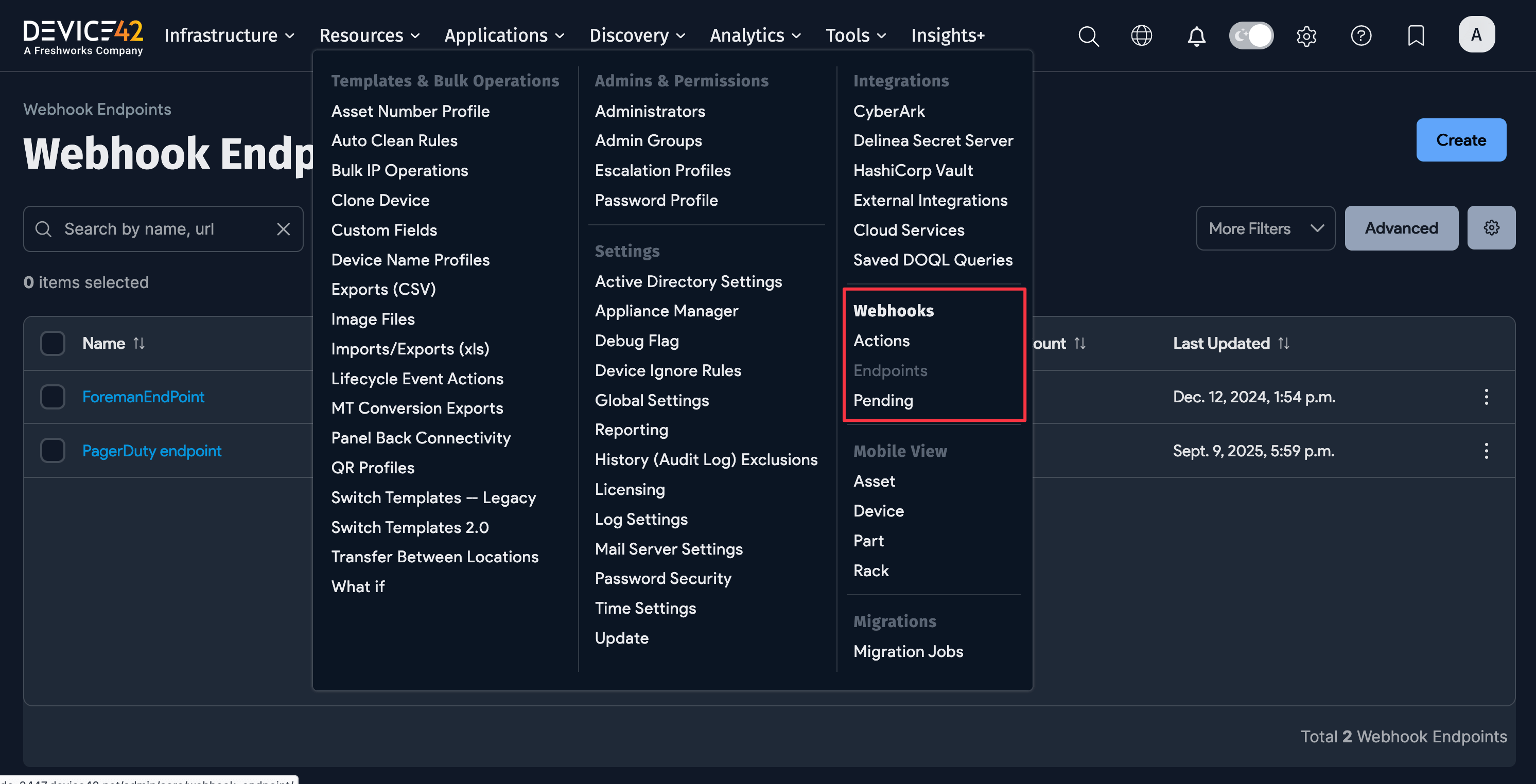Select Auto Clean Rules menu item

coord(394,140)
